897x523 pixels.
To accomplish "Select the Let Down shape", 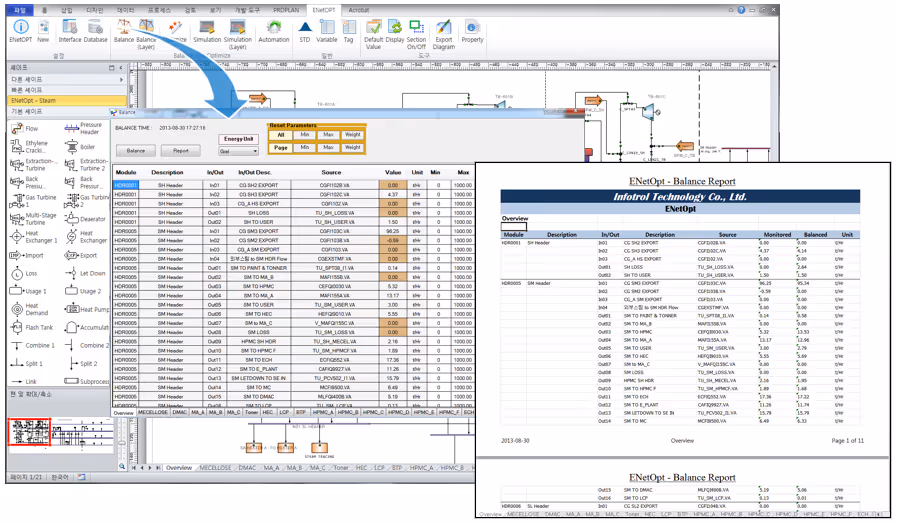I will point(85,274).
